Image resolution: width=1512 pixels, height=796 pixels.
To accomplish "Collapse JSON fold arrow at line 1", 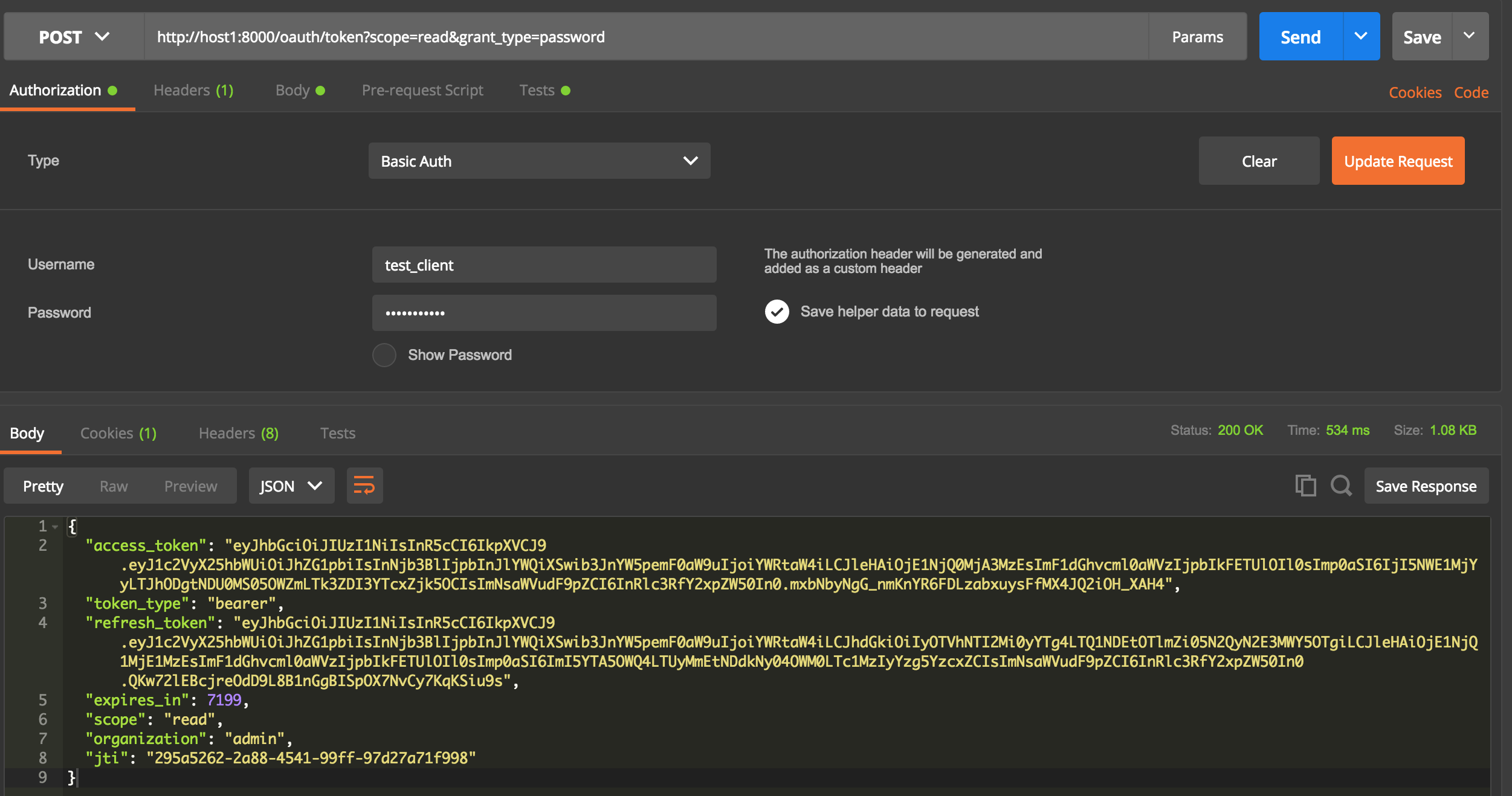I will coord(55,527).
